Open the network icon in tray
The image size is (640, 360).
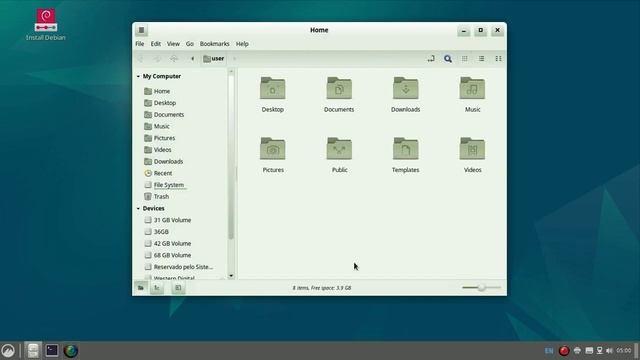tap(600, 351)
